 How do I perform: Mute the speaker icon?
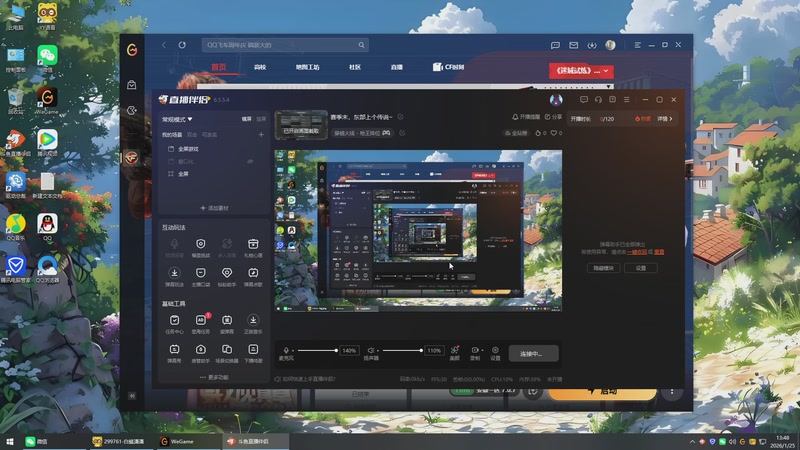click(371, 350)
